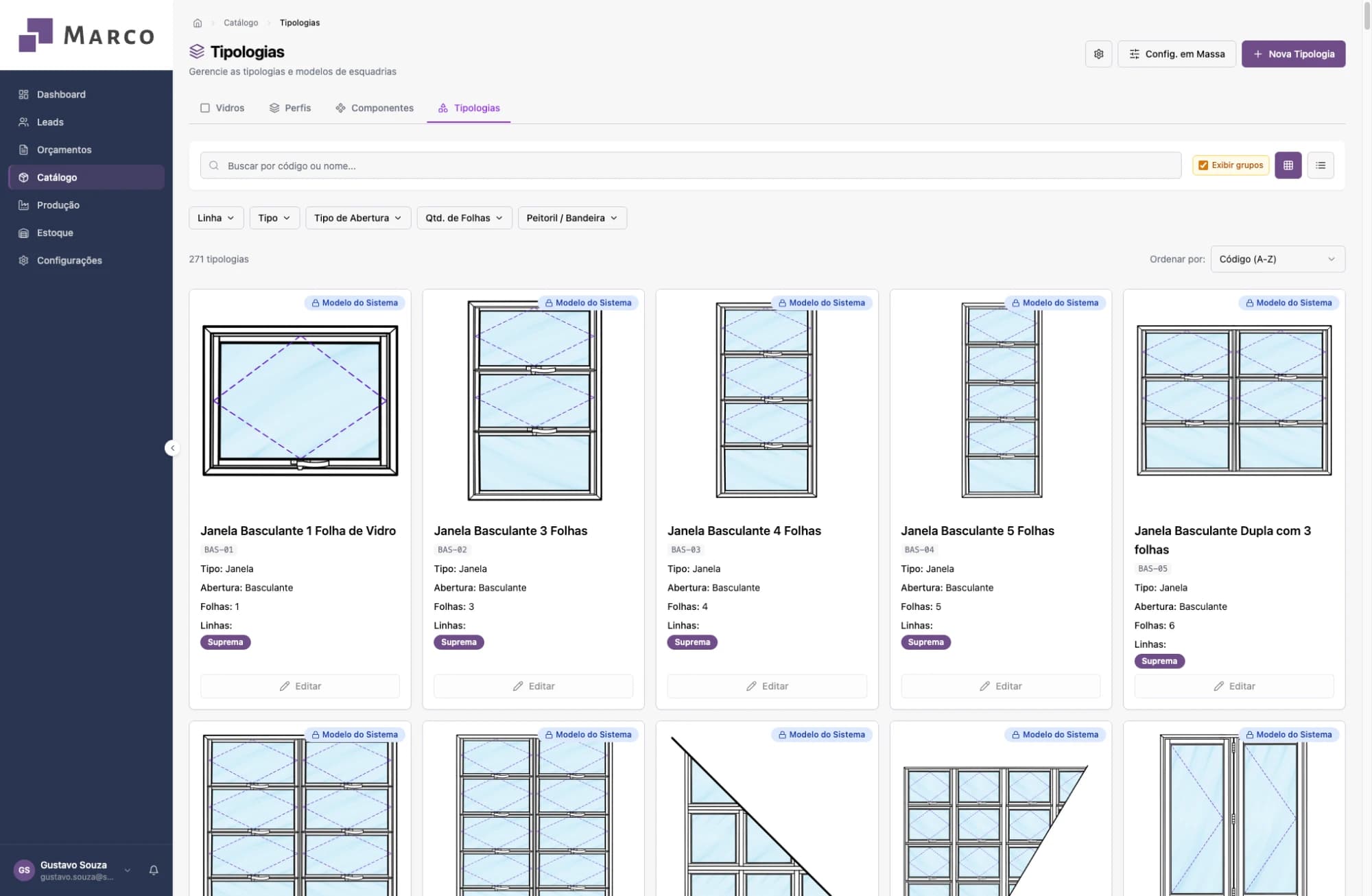The height and width of the screenshot is (896, 1372).
Task: Edit the Janela Basculante 4 Folhas card
Action: click(767, 686)
